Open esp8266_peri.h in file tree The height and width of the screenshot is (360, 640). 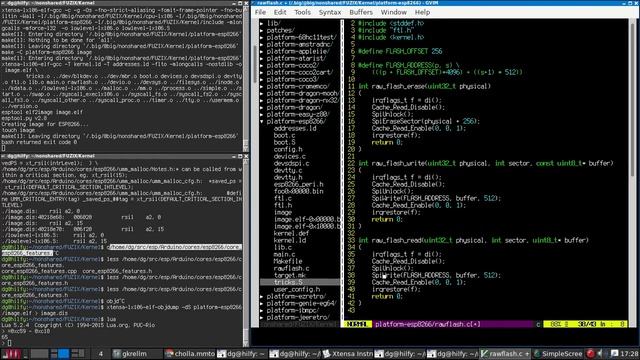click(298, 184)
